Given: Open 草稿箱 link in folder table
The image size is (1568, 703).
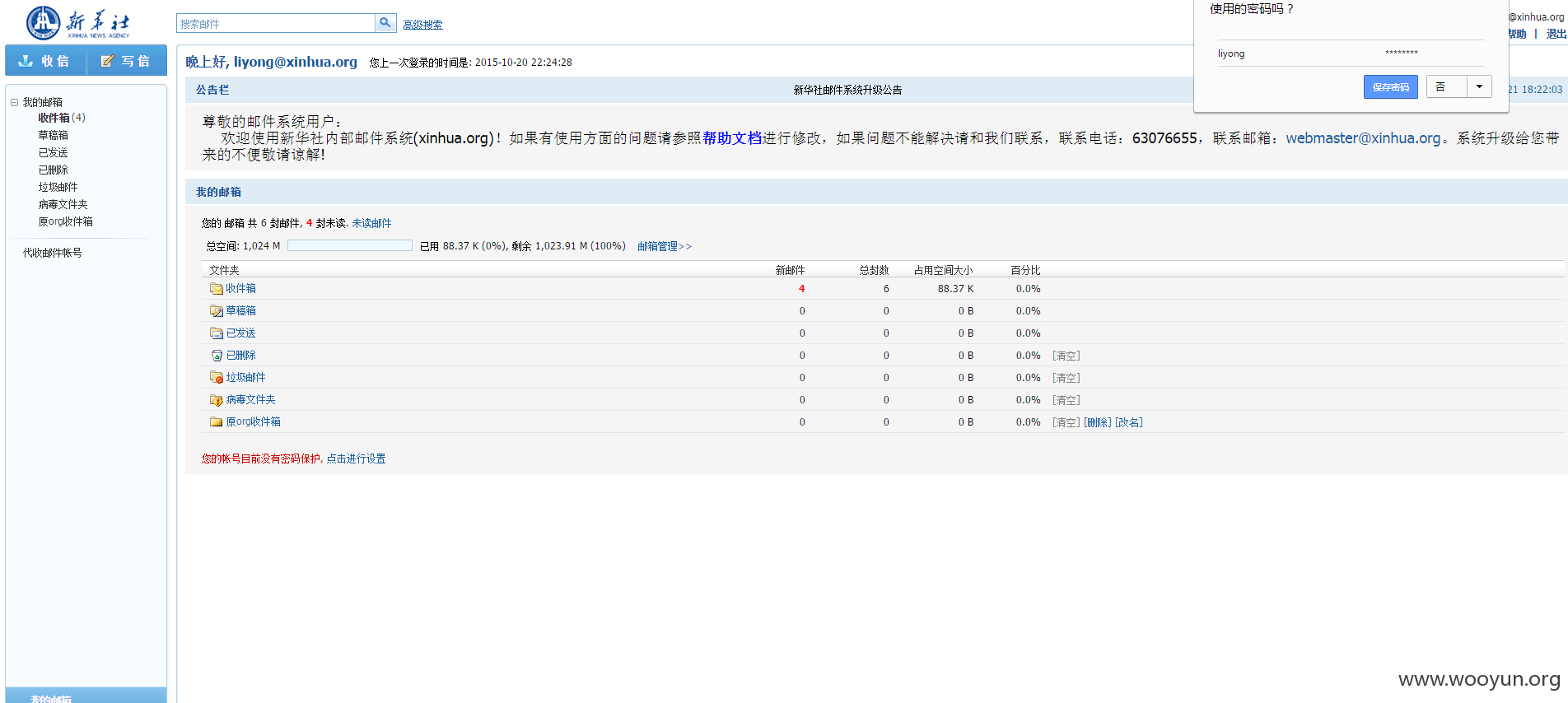Looking at the screenshot, I should click(240, 311).
